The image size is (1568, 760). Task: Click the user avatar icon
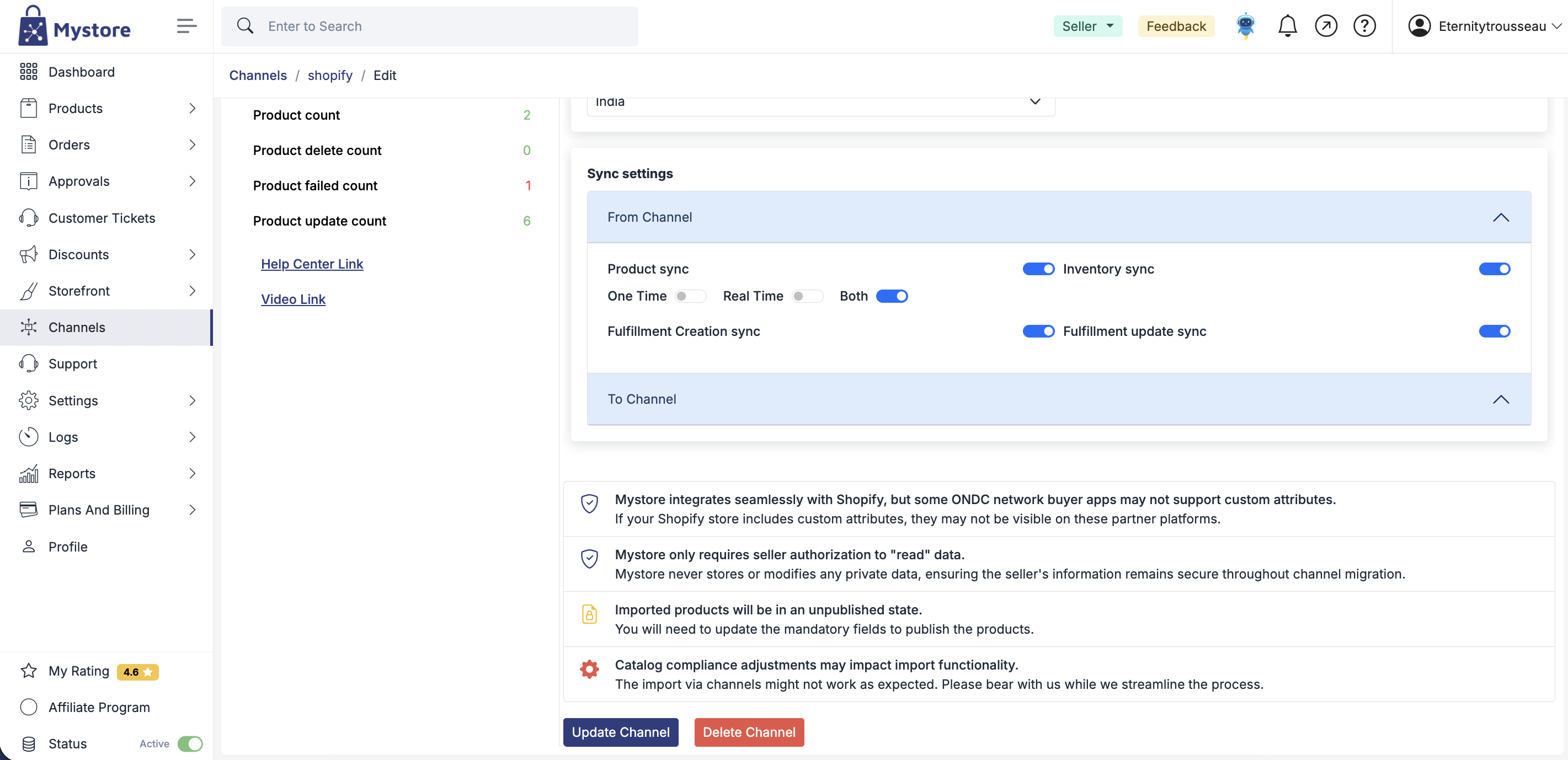coord(1419,26)
